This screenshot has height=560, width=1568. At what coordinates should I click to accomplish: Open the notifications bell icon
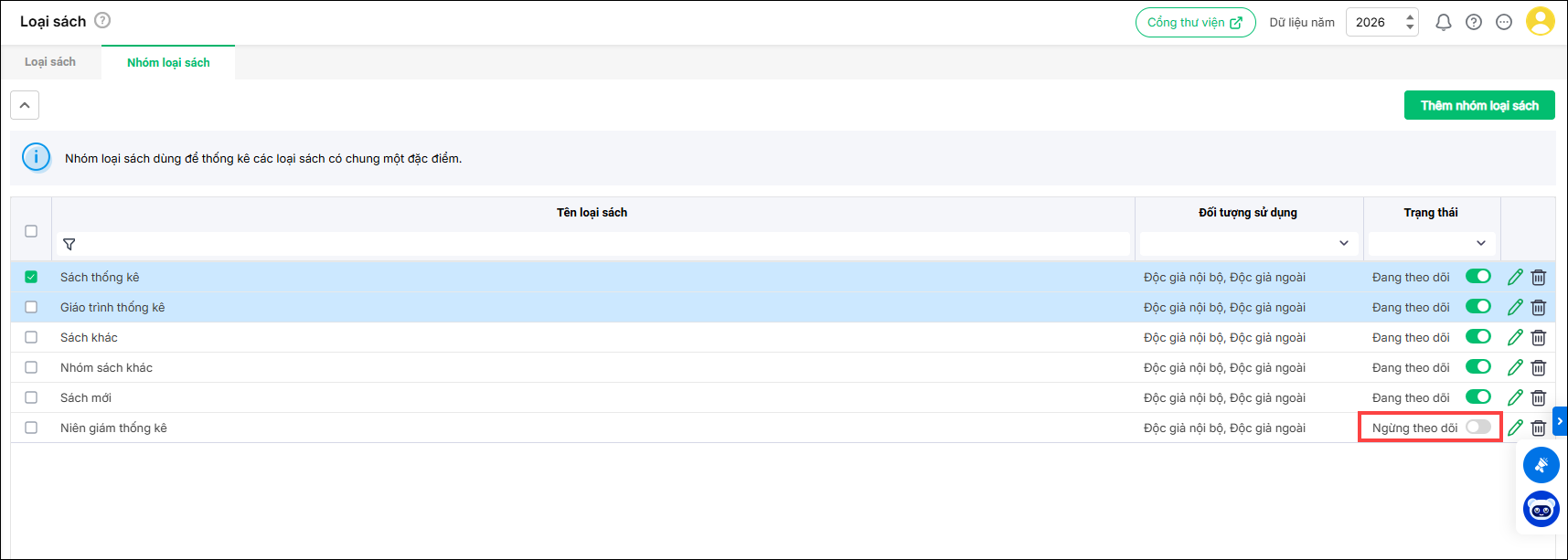1443,23
